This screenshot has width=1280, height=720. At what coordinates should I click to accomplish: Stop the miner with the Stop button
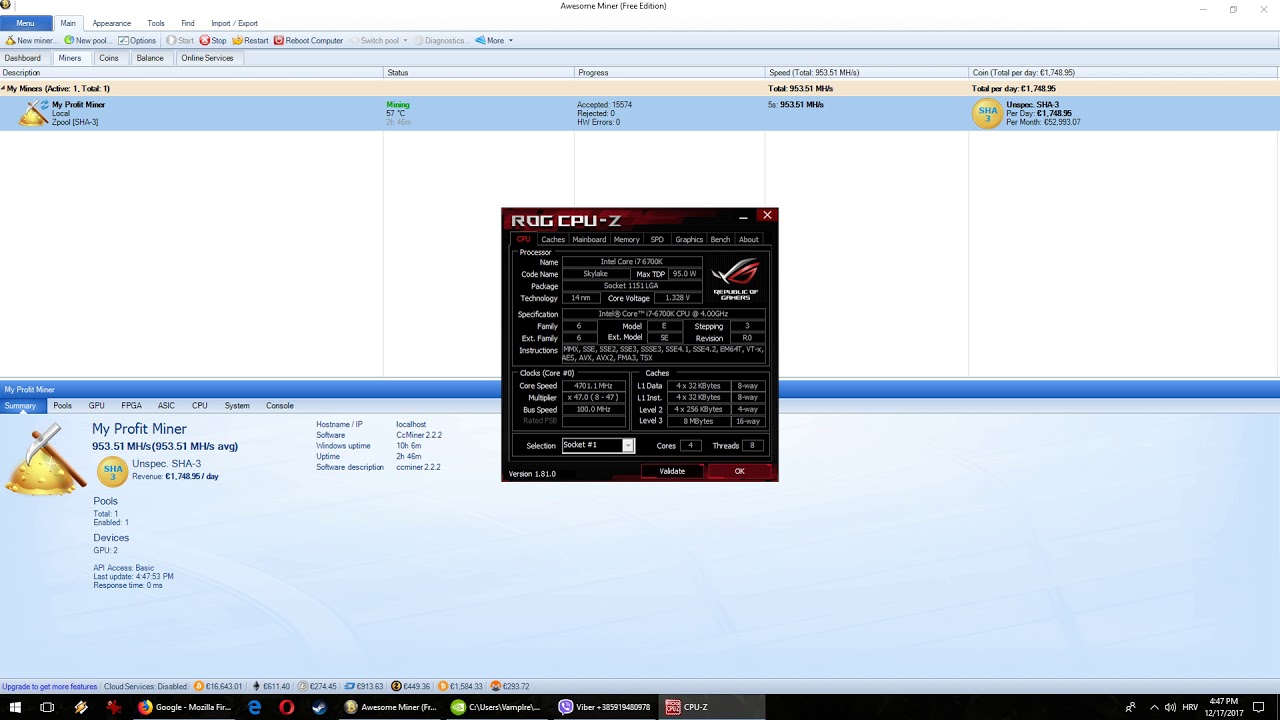click(x=212, y=41)
